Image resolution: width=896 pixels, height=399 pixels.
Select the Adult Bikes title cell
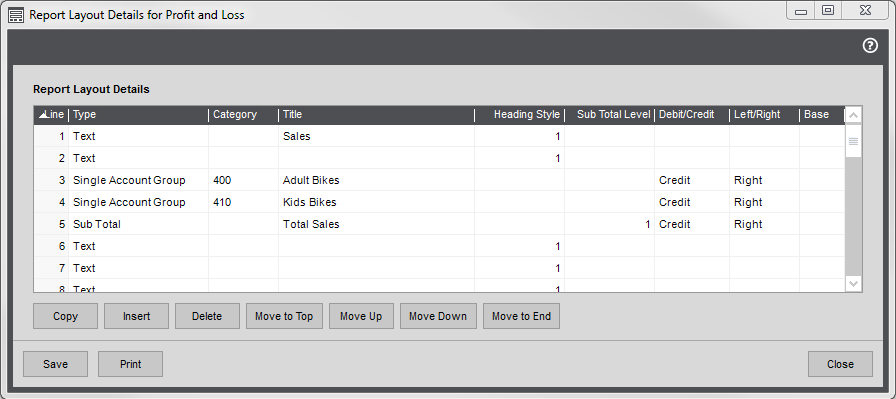pos(377,180)
